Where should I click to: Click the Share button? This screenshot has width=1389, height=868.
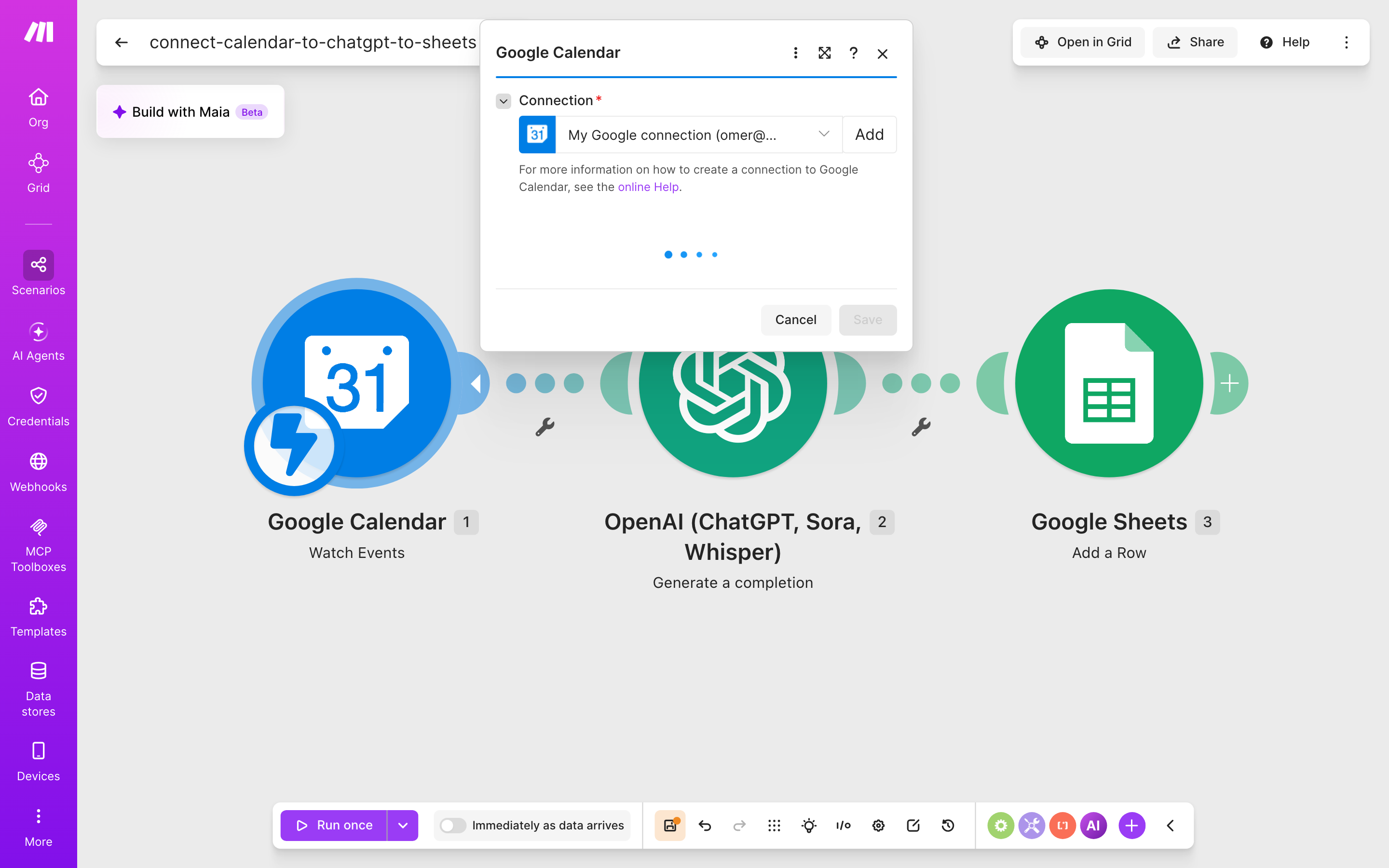coord(1195,42)
